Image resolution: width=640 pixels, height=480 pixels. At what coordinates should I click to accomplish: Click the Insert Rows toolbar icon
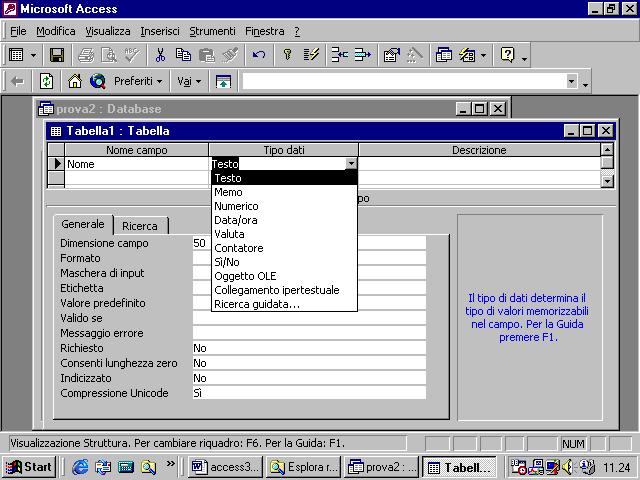click(339, 55)
